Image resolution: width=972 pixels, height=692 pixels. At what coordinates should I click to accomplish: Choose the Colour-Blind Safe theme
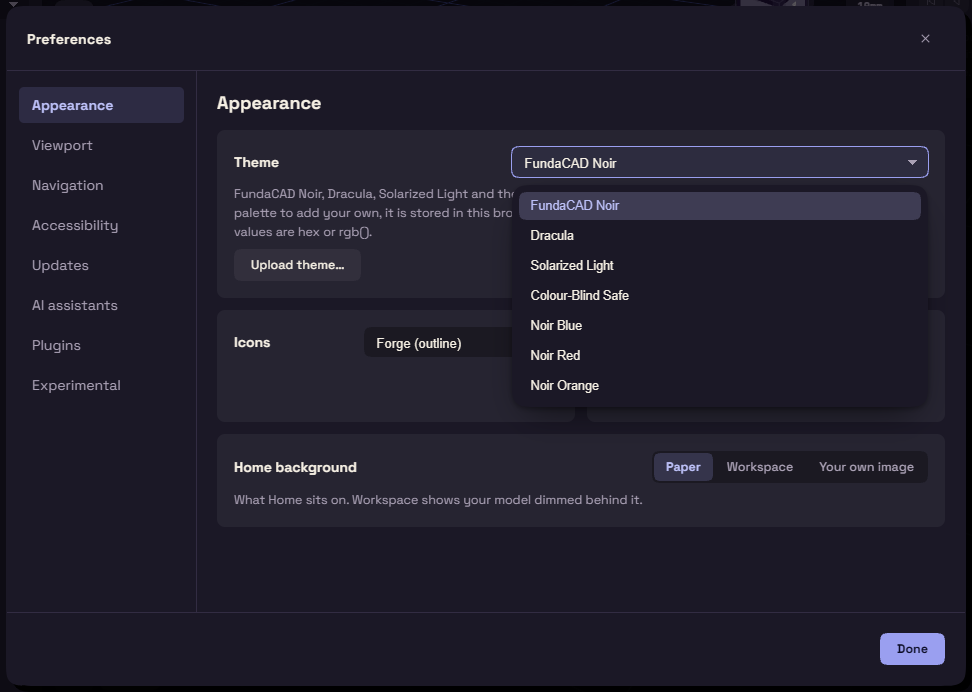pos(719,295)
